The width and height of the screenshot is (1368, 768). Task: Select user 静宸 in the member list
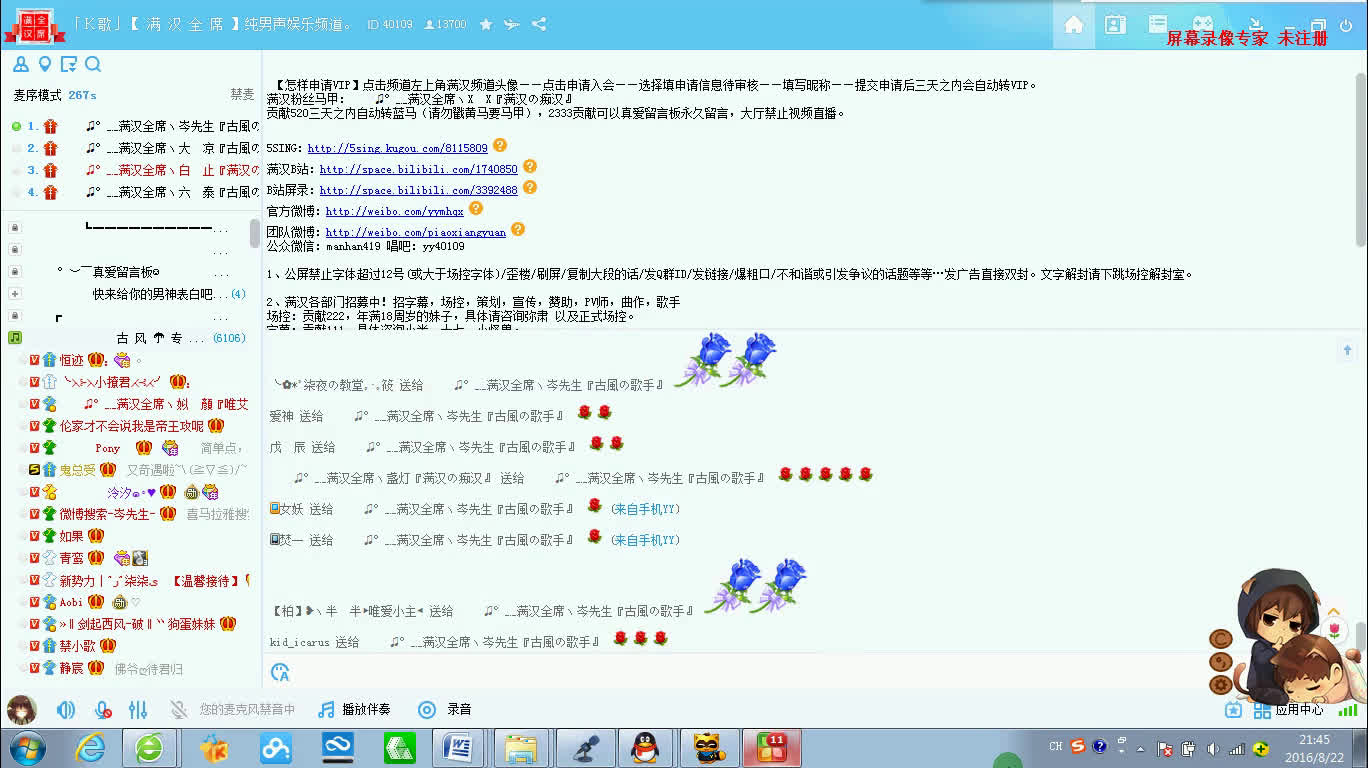[x=71, y=668]
